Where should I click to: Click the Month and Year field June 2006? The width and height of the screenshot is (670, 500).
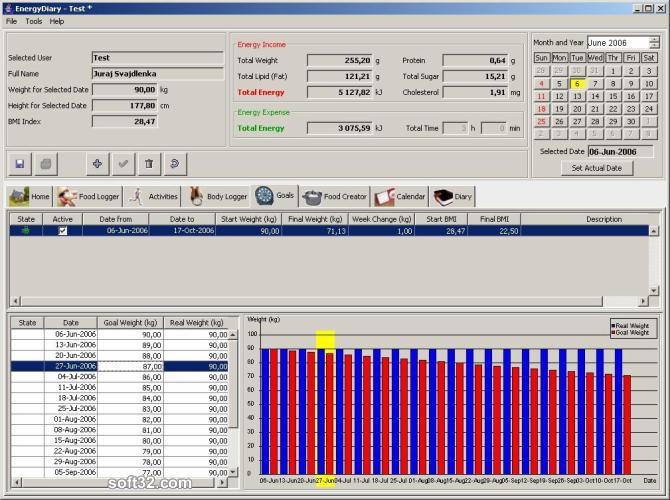click(618, 43)
